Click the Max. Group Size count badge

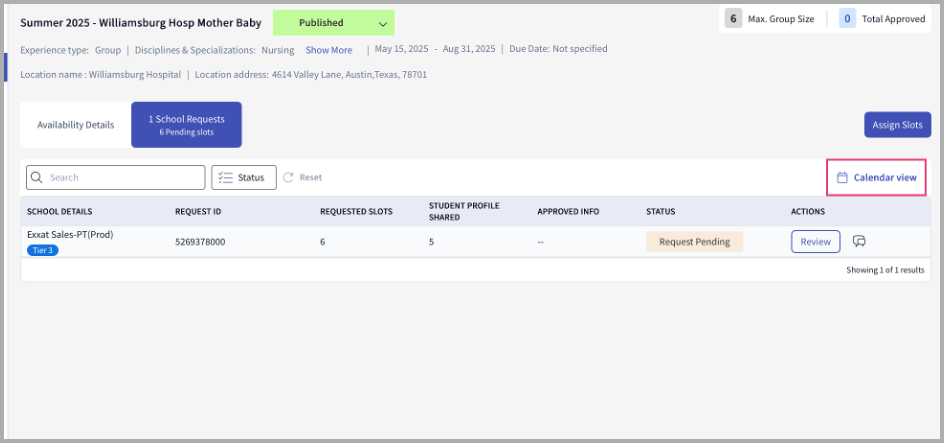pos(733,19)
